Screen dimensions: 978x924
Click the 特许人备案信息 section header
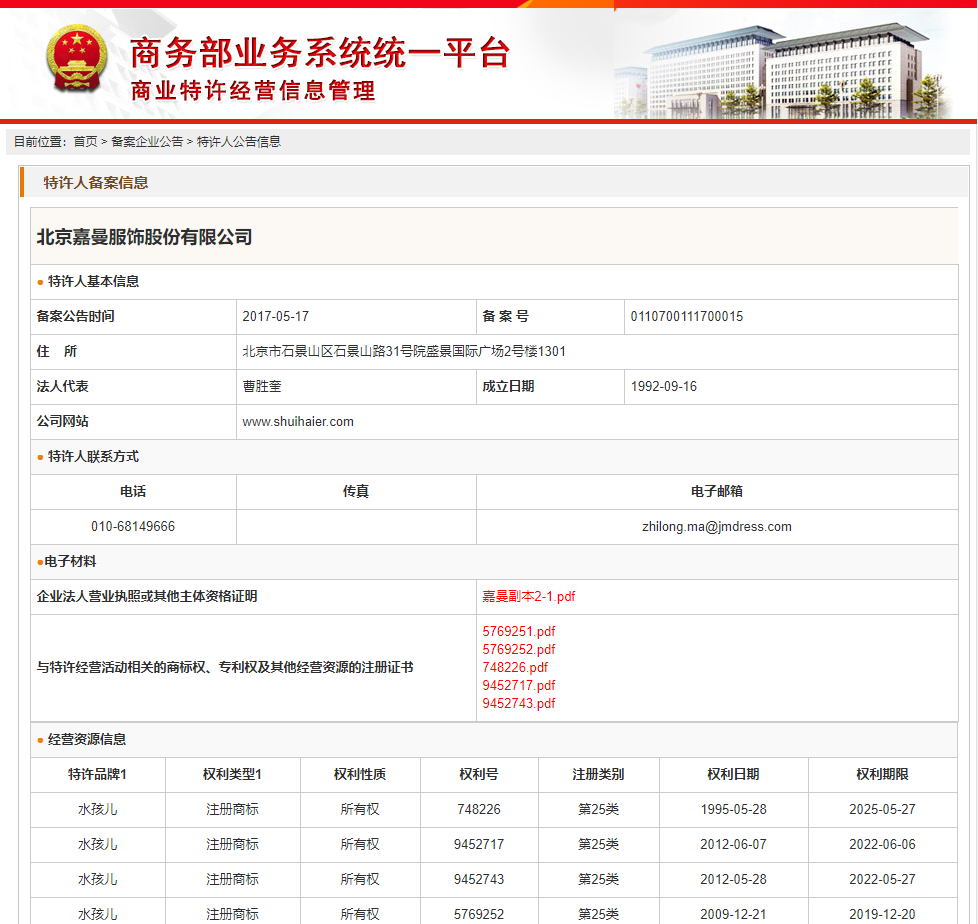95,183
